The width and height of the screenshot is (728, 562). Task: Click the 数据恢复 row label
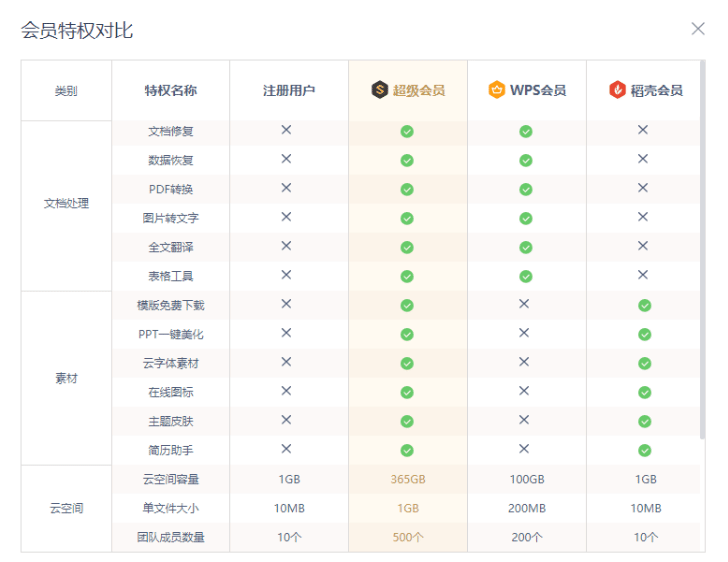tap(170, 160)
